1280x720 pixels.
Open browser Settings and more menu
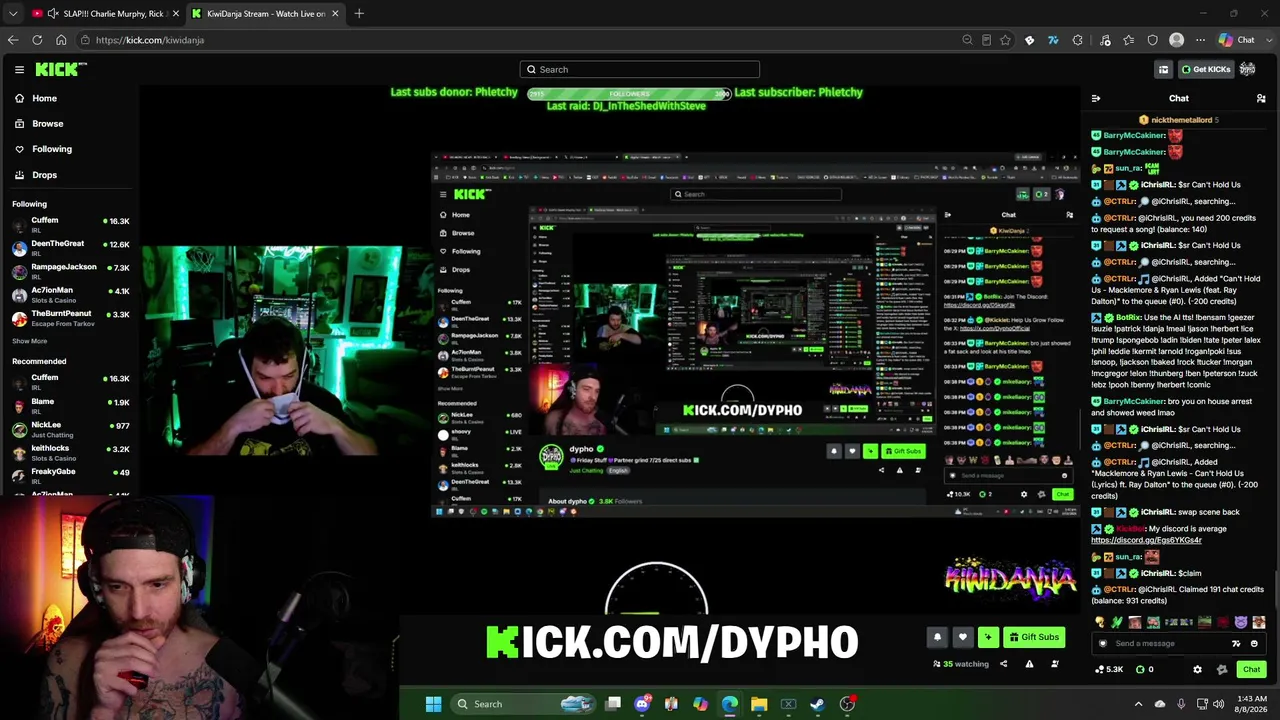1200,40
